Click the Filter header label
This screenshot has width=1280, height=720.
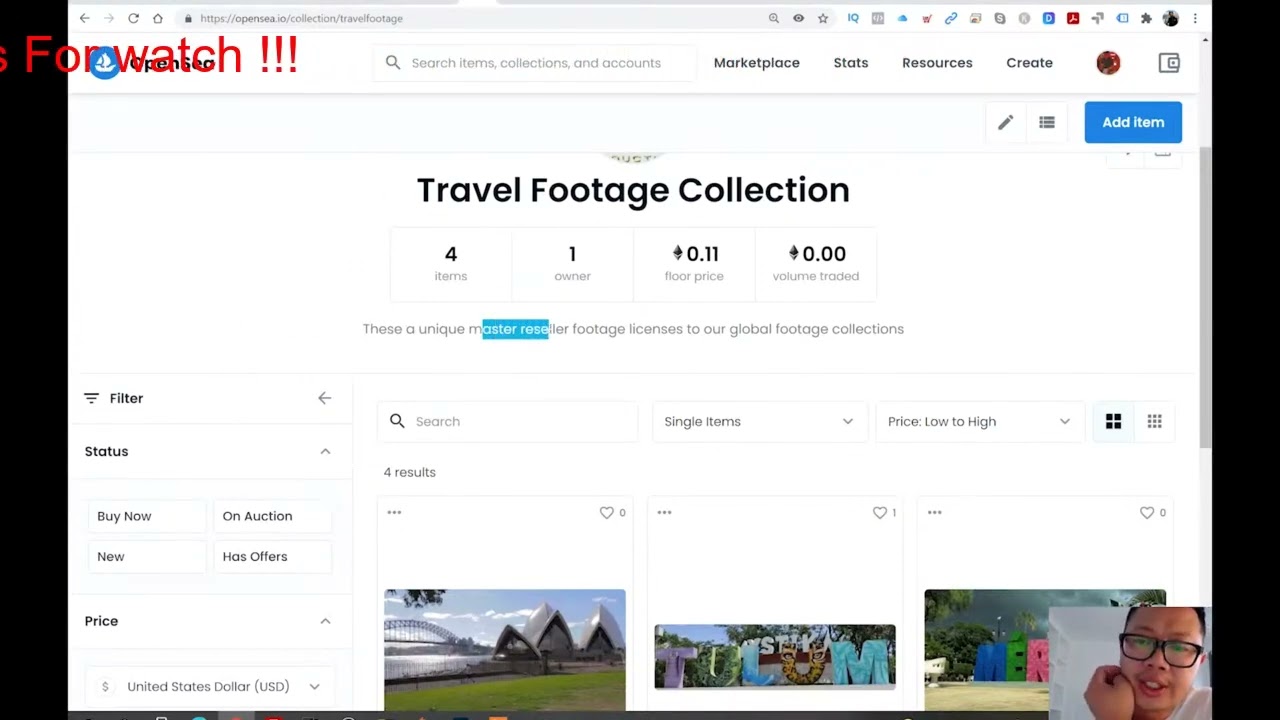126,398
